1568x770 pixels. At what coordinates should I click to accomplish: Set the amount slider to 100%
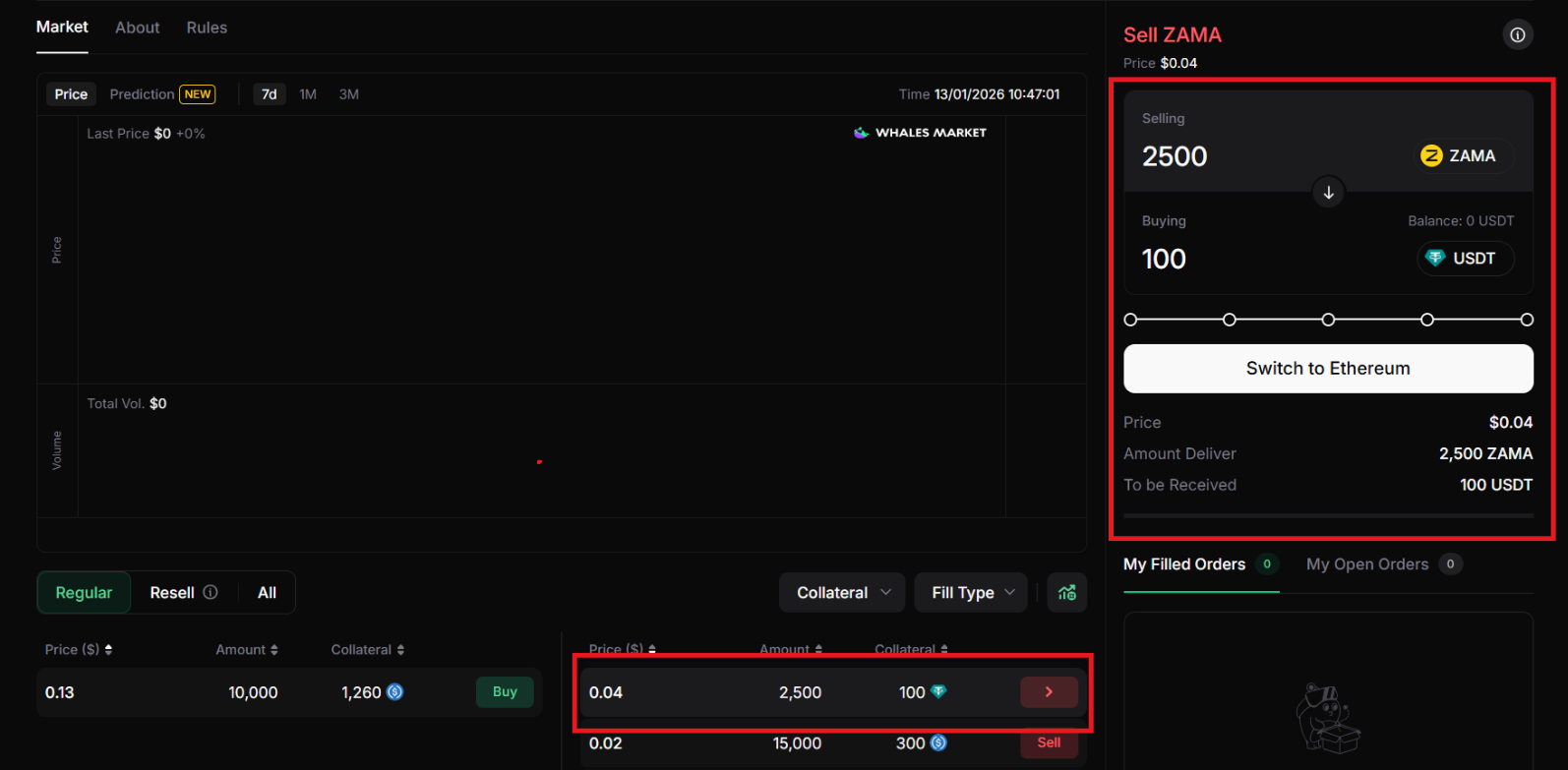1527,320
